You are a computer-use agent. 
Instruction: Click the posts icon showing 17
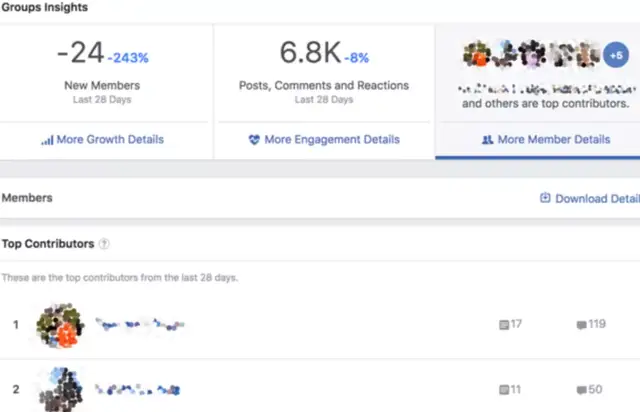(504, 325)
